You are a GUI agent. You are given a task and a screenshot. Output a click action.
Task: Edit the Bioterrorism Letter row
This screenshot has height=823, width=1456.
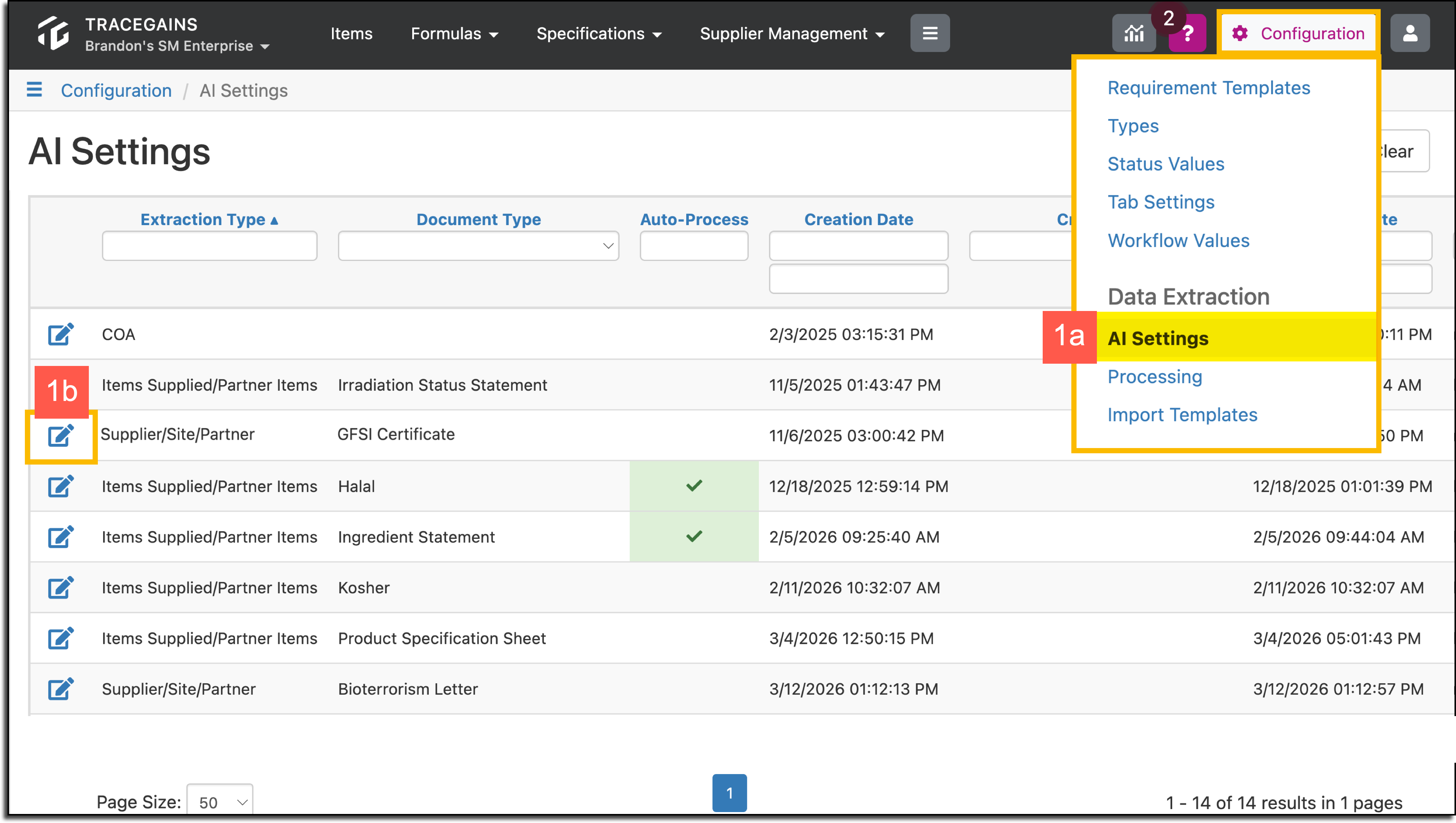[61, 689]
